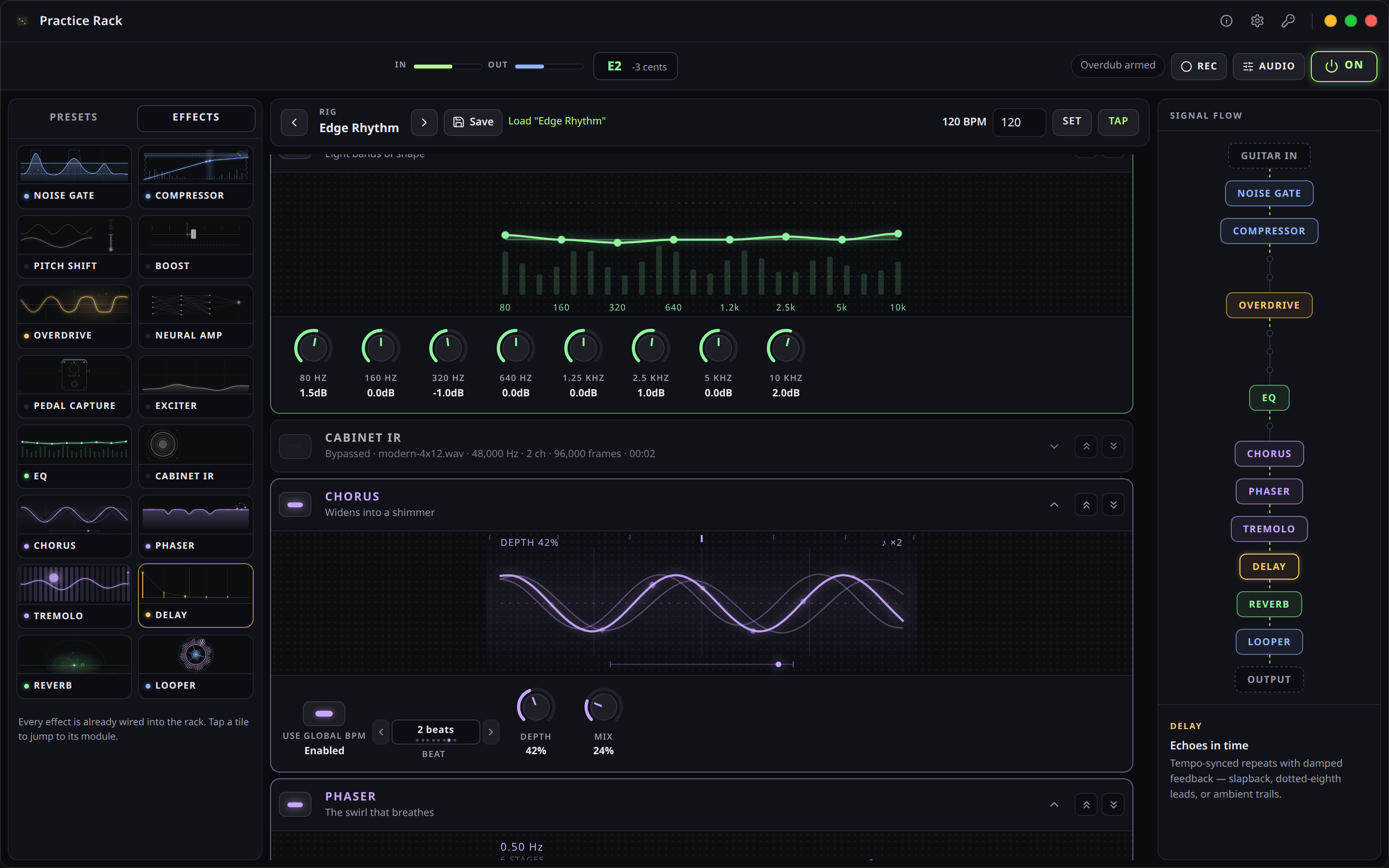
Task: Toggle the REC record button
Action: [1198, 66]
